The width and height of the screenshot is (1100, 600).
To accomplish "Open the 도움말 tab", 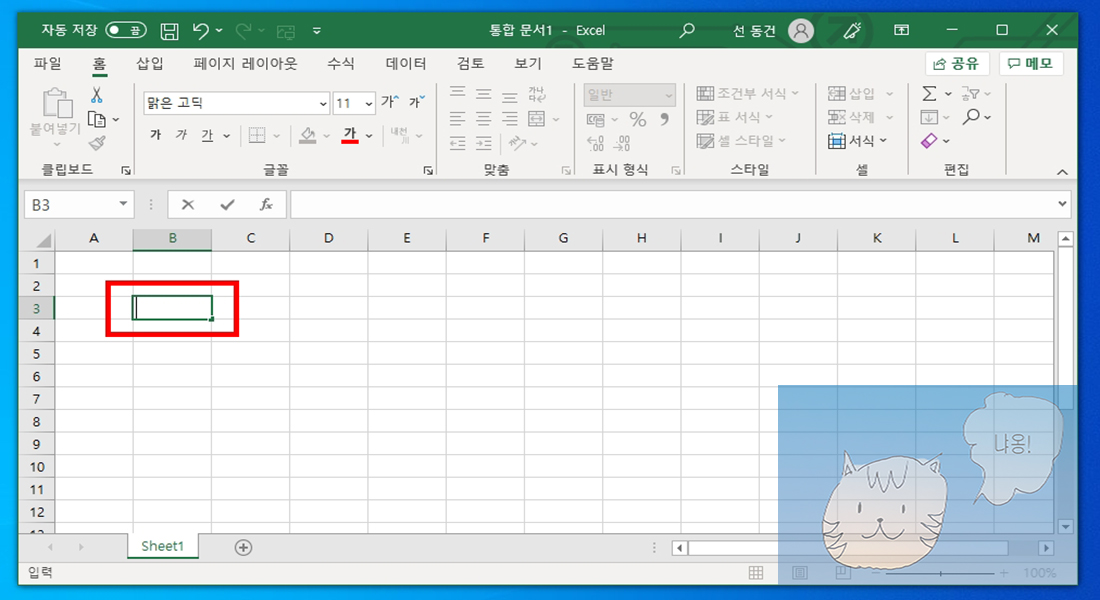I will coord(593,63).
